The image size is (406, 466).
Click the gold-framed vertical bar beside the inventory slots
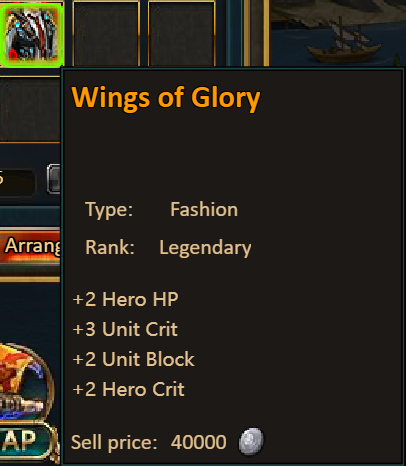point(256,33)
